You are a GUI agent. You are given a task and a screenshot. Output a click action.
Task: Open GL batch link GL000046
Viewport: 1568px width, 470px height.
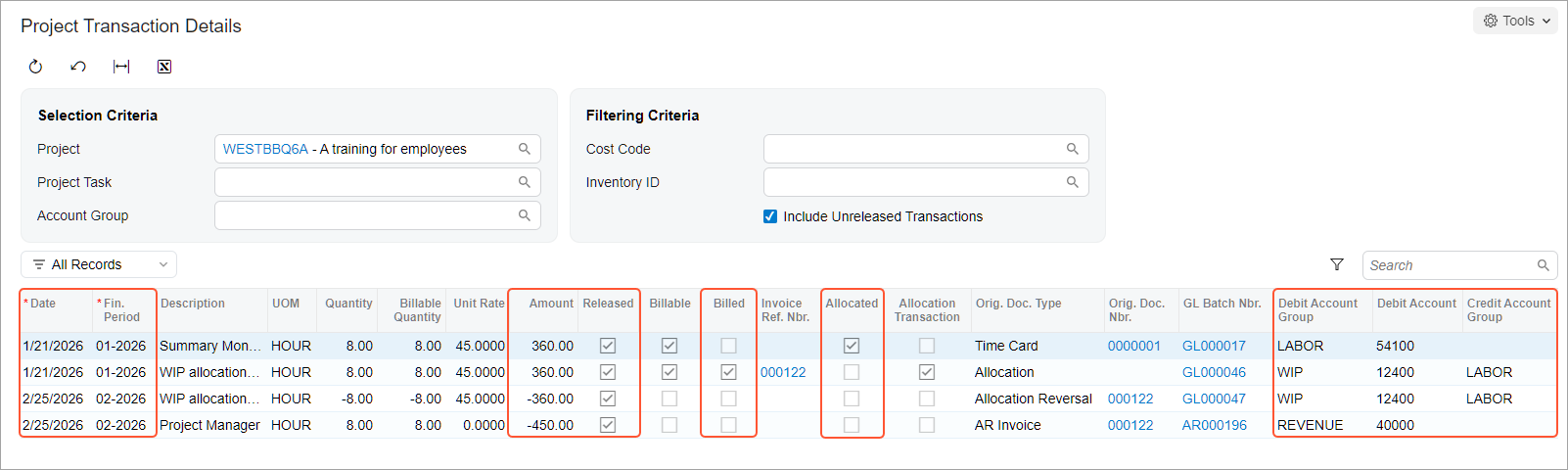click(x=1214, y=372)
